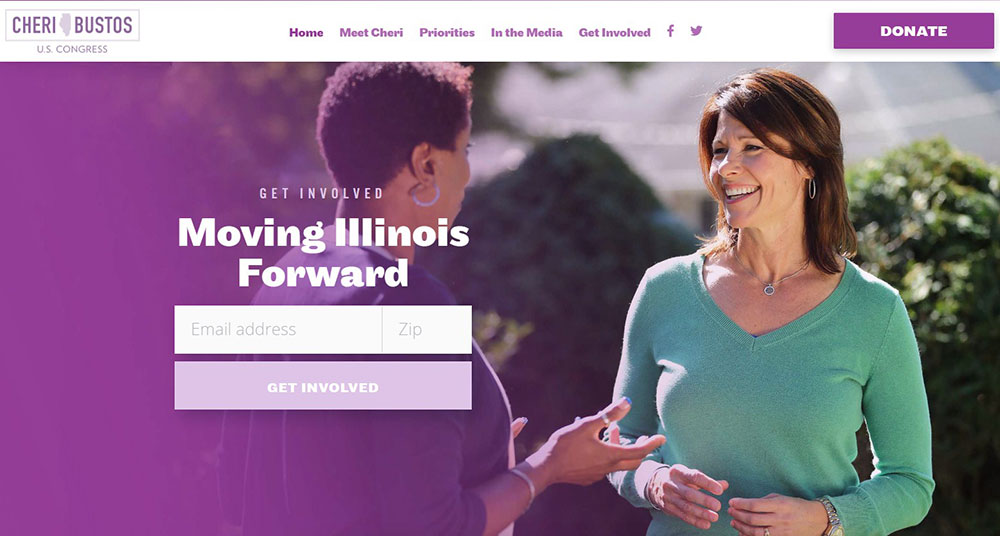This screenshot has height=536, width=1000.
Task: Open the Facebook page icon
Action: coord(670,31)
